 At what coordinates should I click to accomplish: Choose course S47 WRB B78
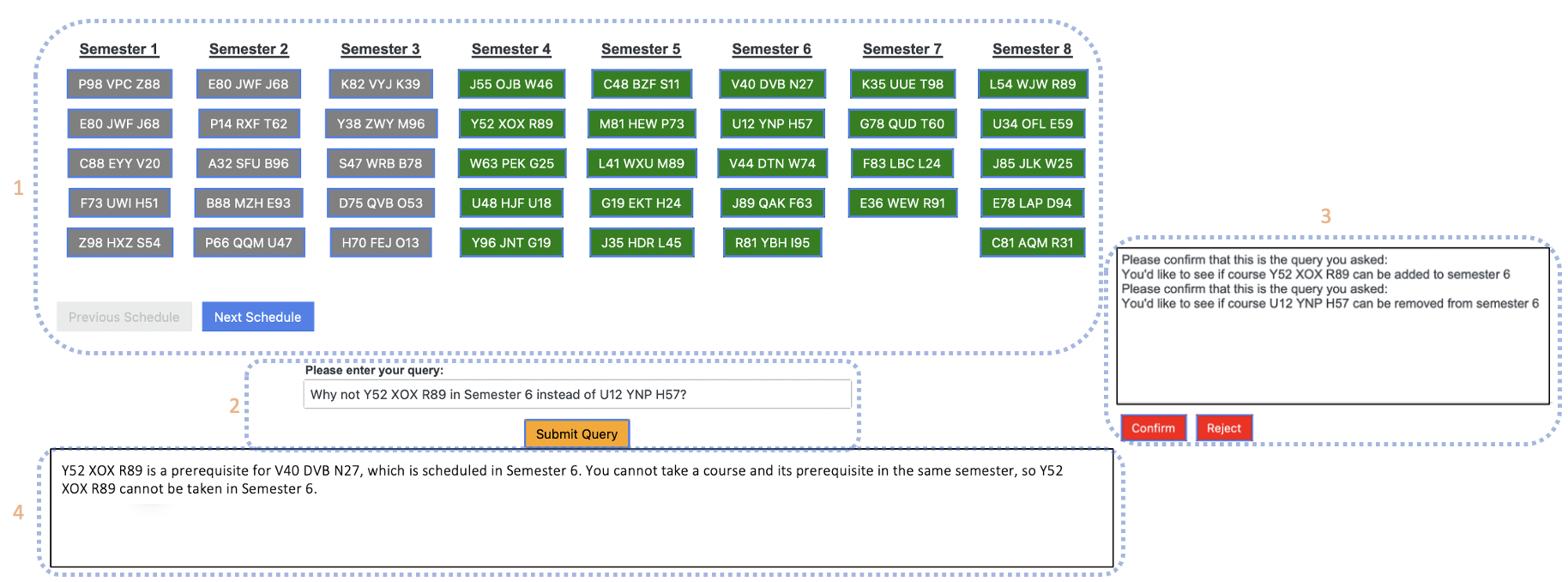[x=381, y=163]
